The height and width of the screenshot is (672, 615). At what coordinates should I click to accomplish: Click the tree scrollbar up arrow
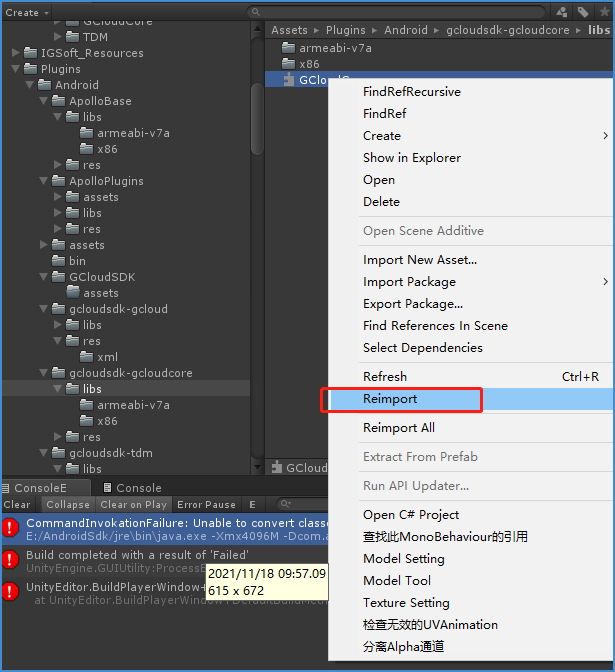[x=257, y=29]
